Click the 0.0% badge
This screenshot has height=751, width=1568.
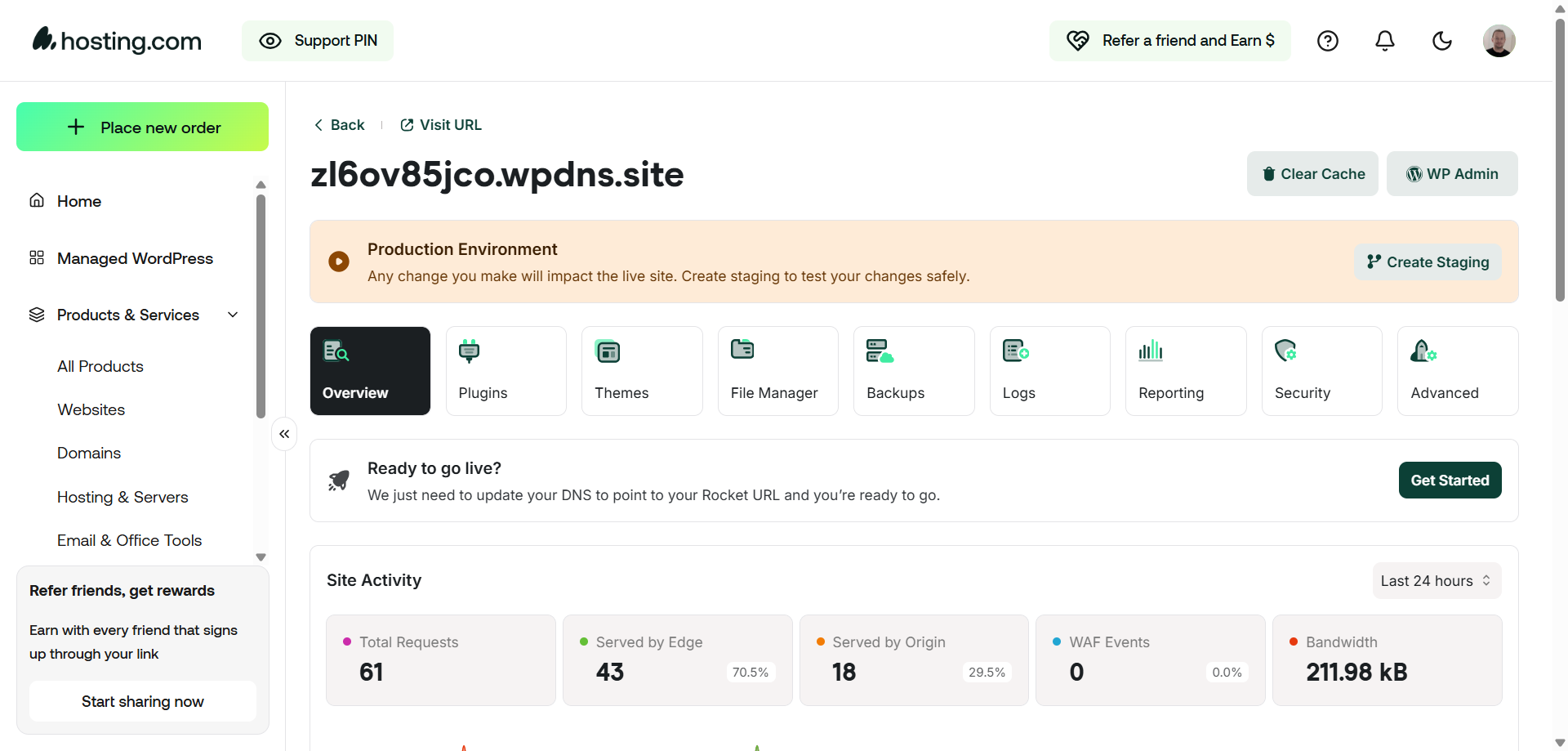click(x=1227, y=673)
